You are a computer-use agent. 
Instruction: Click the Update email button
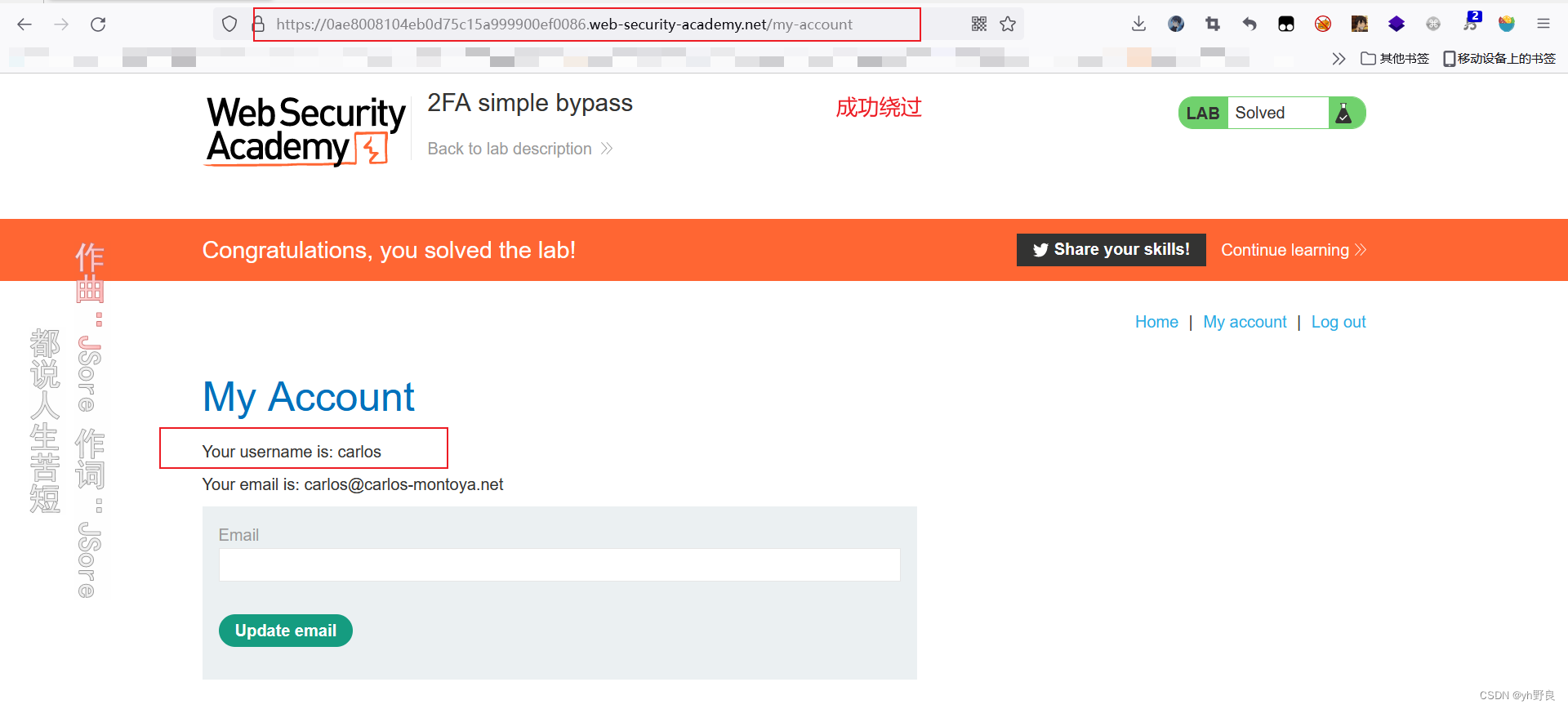(286, 631)
